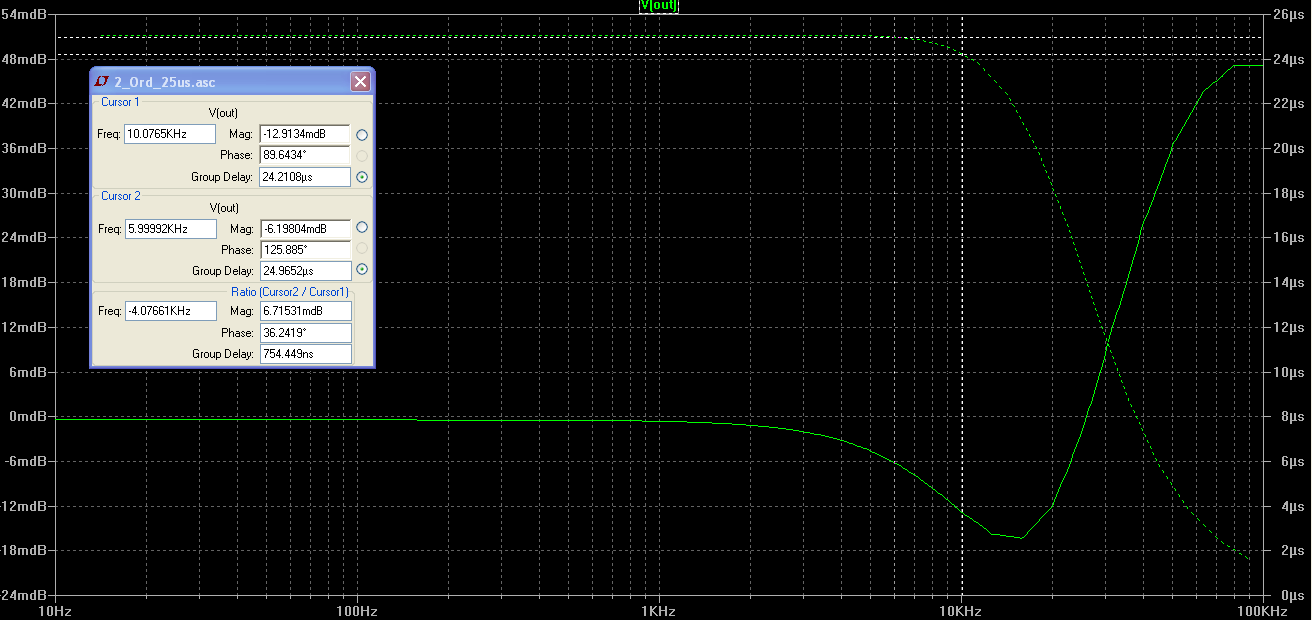Click the Cursor 1 Phase field showing 89.6434°
The height and width of the screenshot is (620, 1312).
pos(305,155)
